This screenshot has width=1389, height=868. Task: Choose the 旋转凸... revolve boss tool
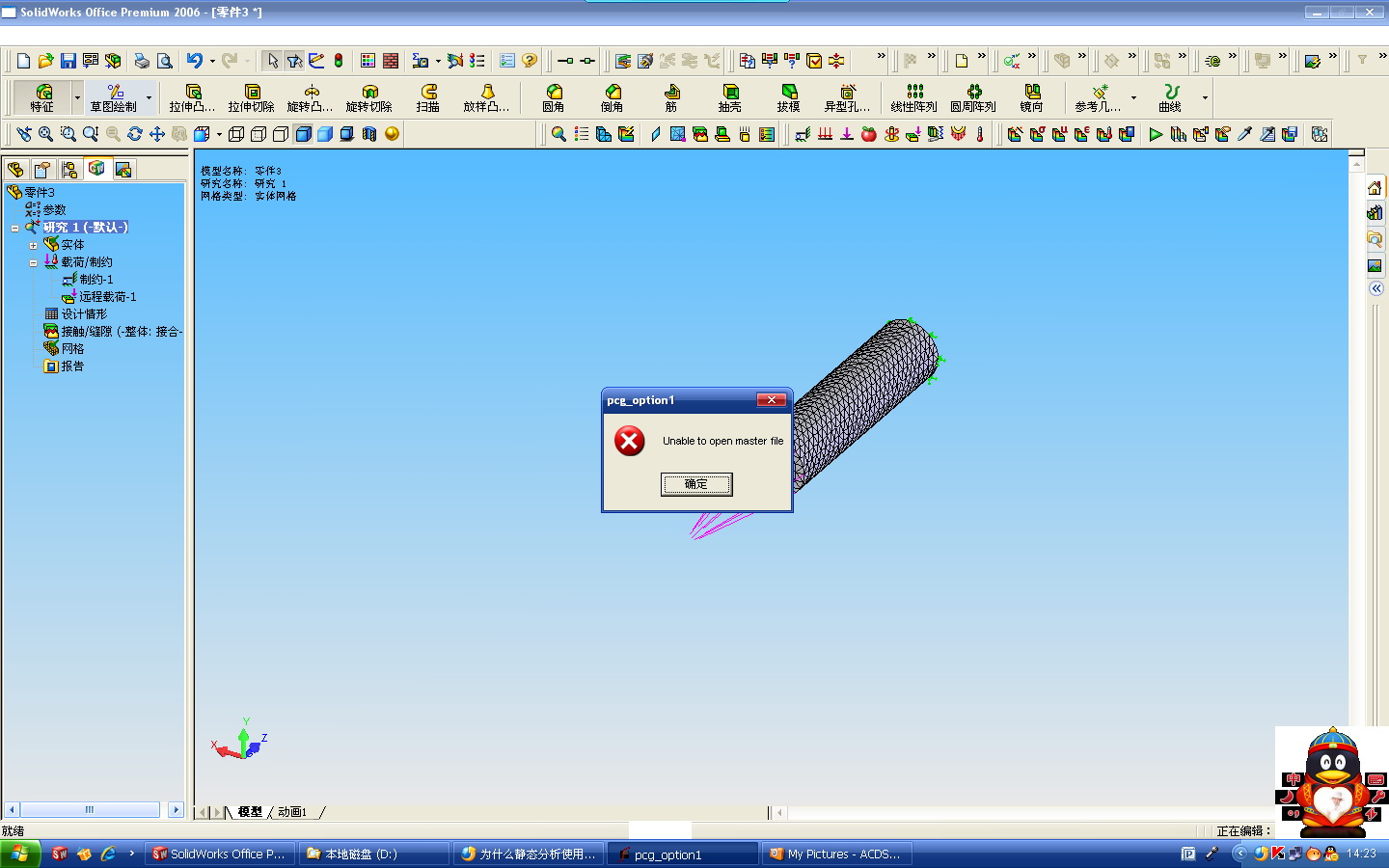[310, 98]
